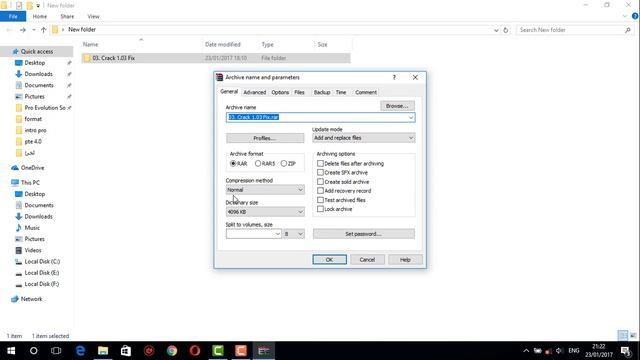Switch to the Backup tab
640x360 pixels.
(x=322, y=92)
